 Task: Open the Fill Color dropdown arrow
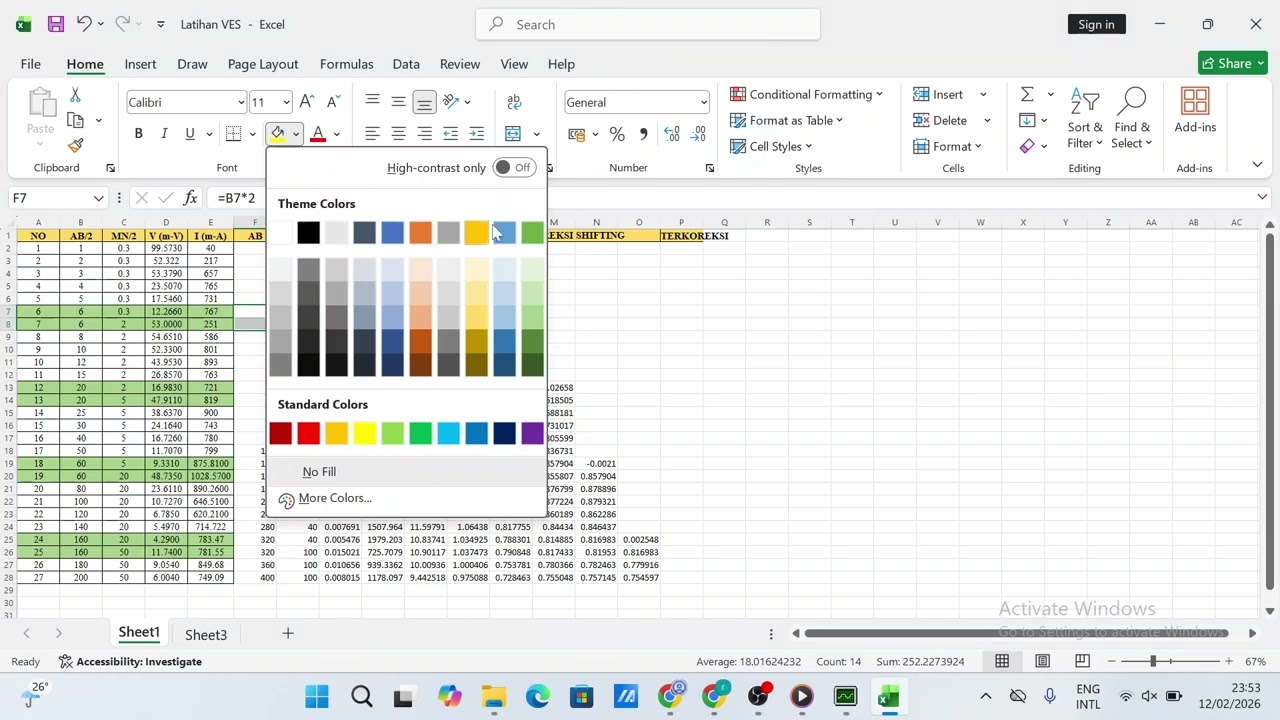tap(295, 134)
